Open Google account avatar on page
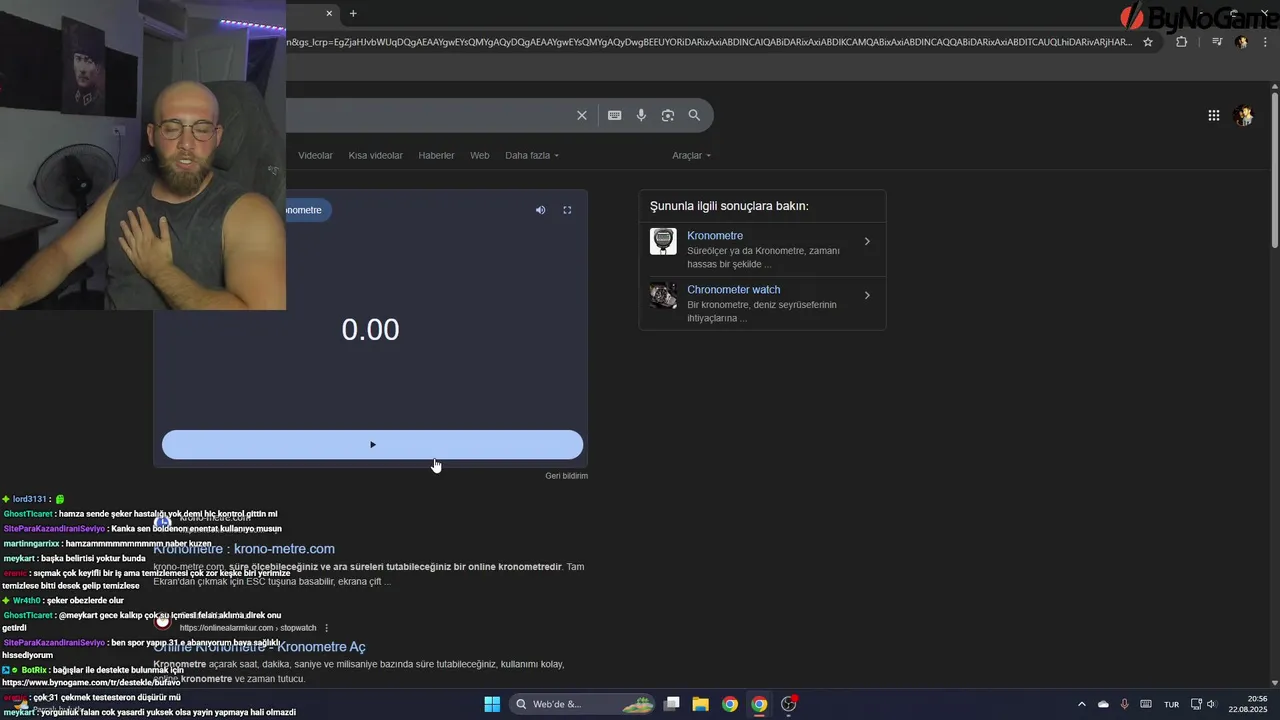Screen dimensions: 1280x720 tap(1244, 115)
